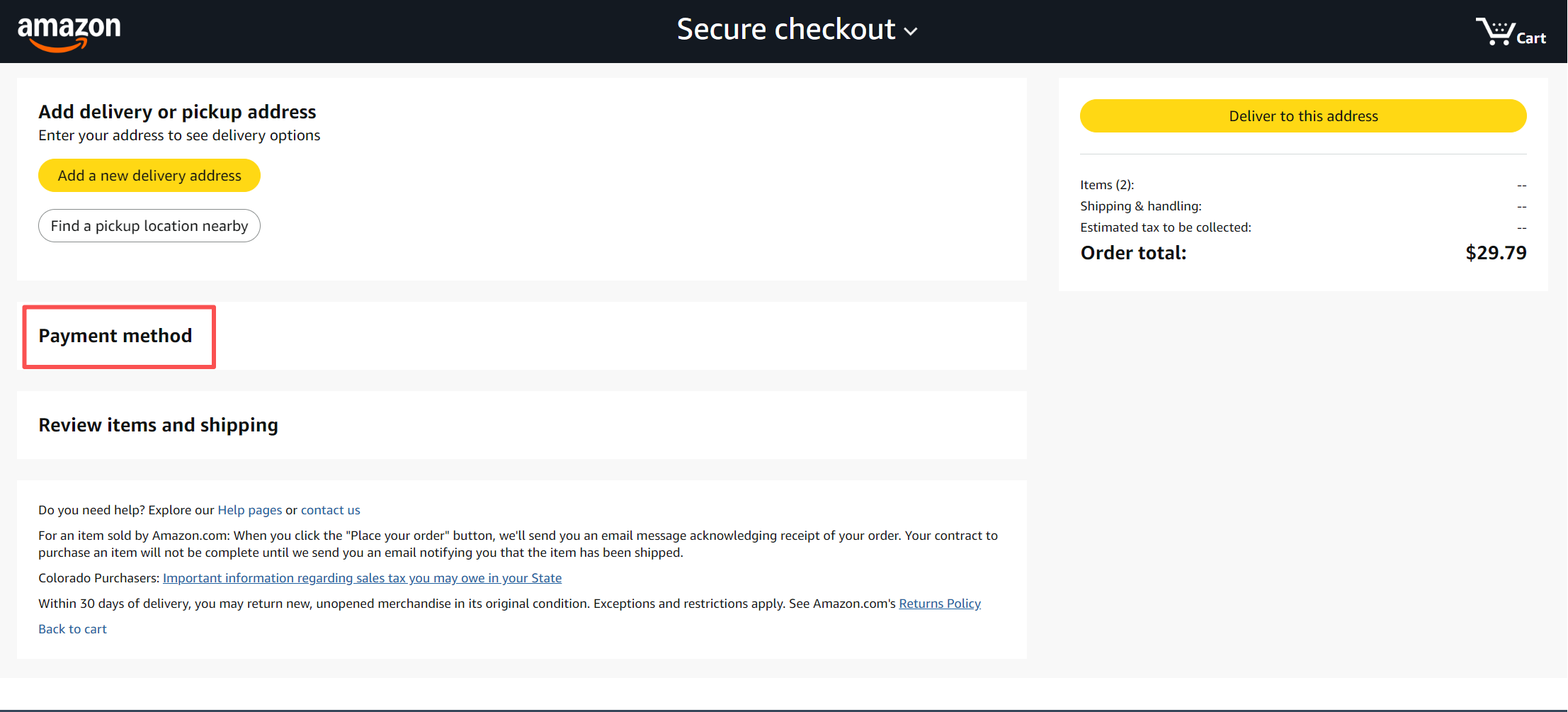Click Add a new delivery address
Viewport: 1568px width, 712px height.
(149, 175)
